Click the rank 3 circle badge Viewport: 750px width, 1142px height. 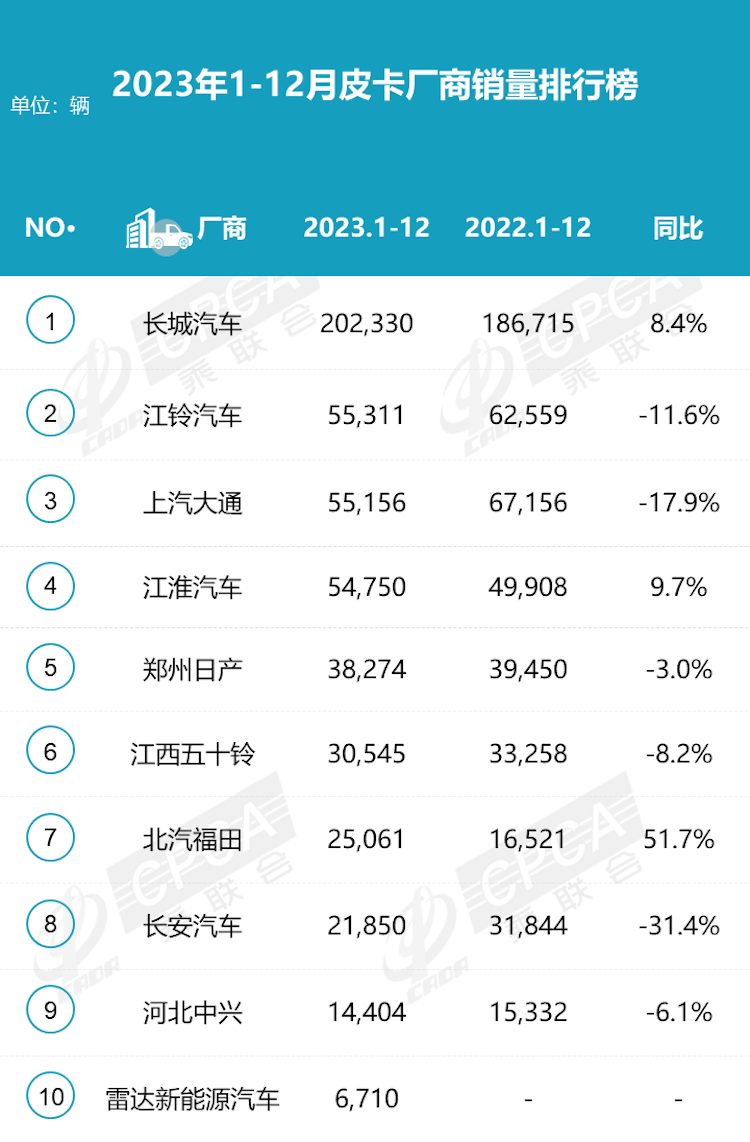[50, 499]
